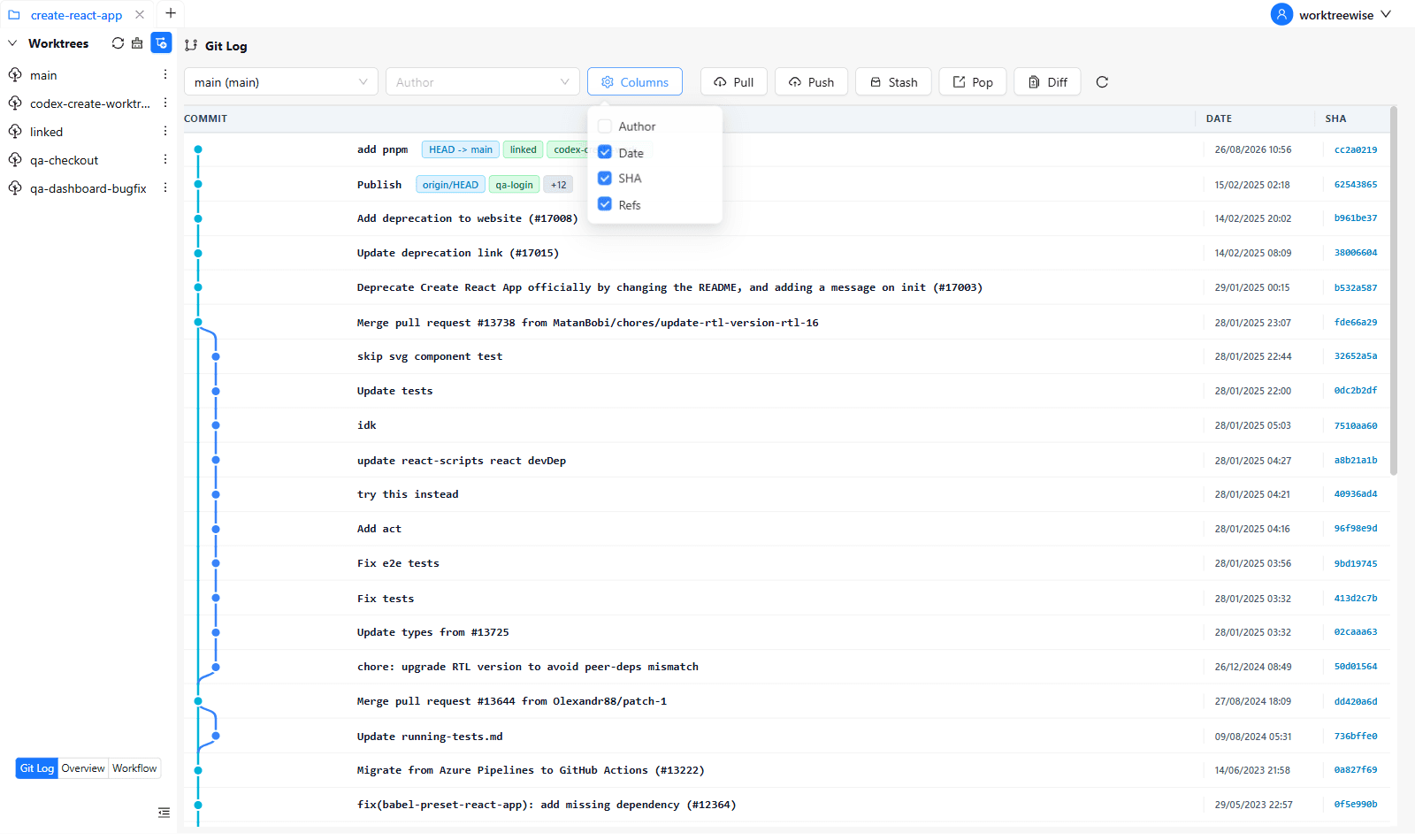The height and width of the screenshot is (840, 1415).
Task: Click the qa-login ref badge
Action: 514,185
